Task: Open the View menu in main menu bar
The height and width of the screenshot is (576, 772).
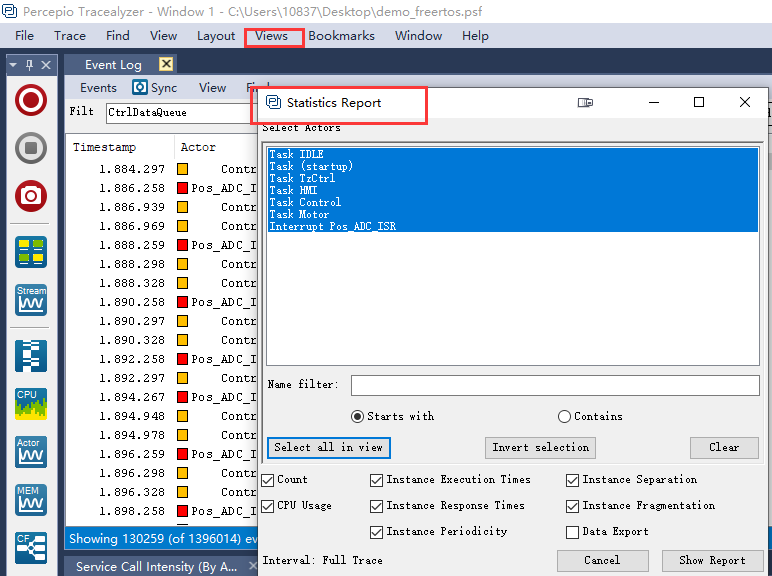Action: tap(163, 36)
